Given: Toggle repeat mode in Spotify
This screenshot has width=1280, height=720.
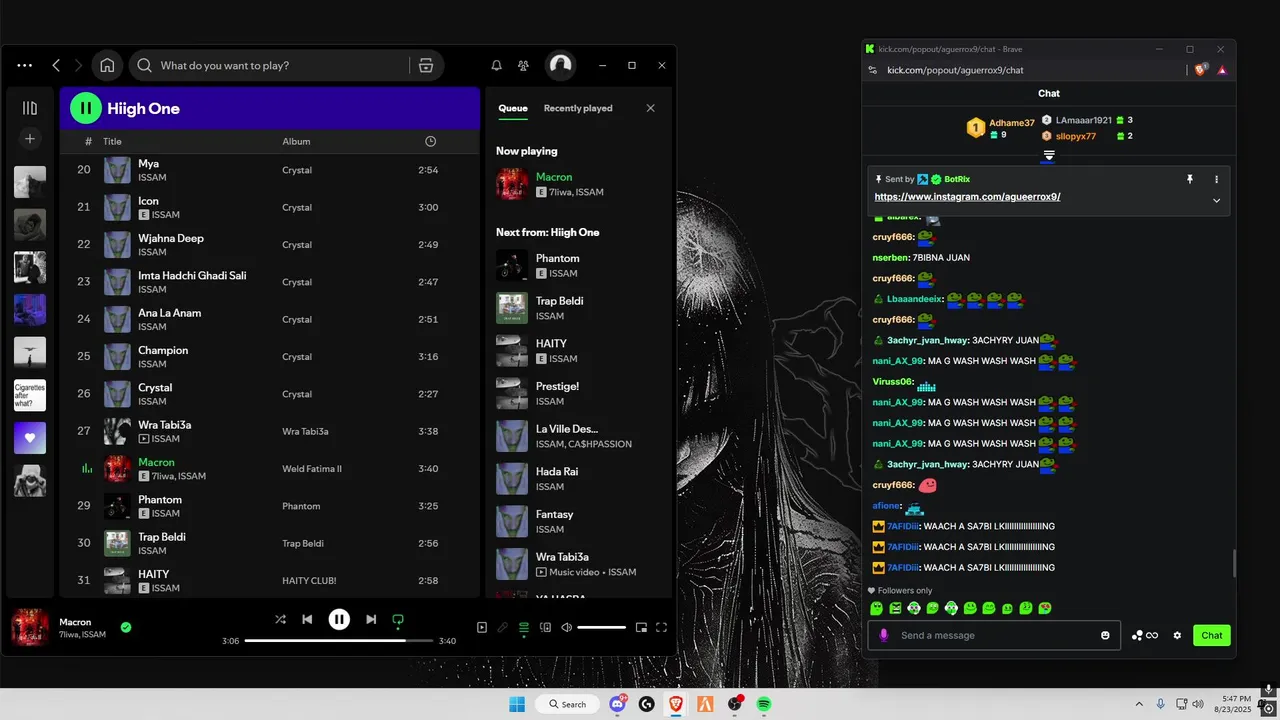Looking at the screenshot, I should (x=398, y=620).
